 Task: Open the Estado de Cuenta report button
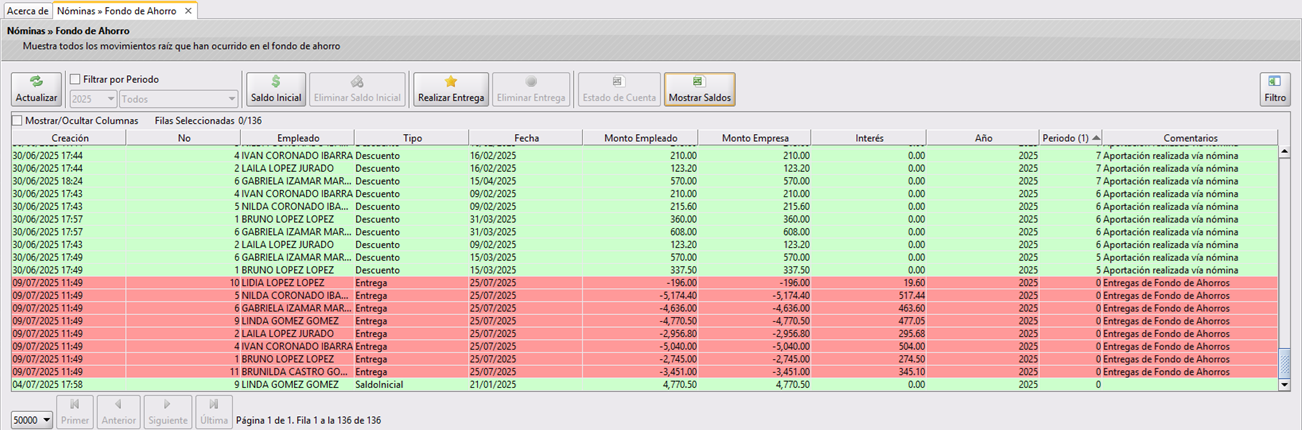click(x=618, y=89)
